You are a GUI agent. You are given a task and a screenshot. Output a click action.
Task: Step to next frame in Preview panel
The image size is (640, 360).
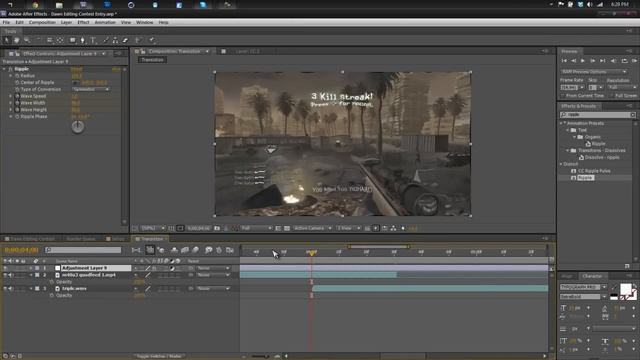593,61
